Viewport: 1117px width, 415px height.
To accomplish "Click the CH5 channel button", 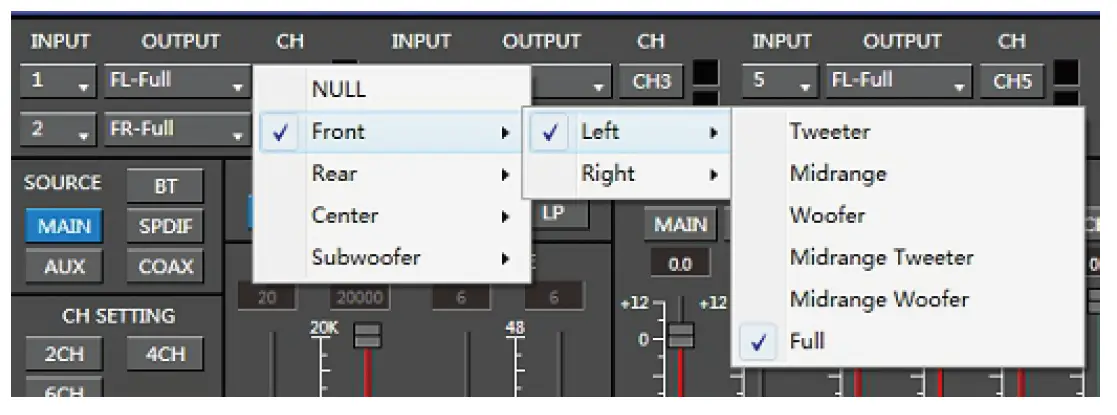I will (1012, 81).
